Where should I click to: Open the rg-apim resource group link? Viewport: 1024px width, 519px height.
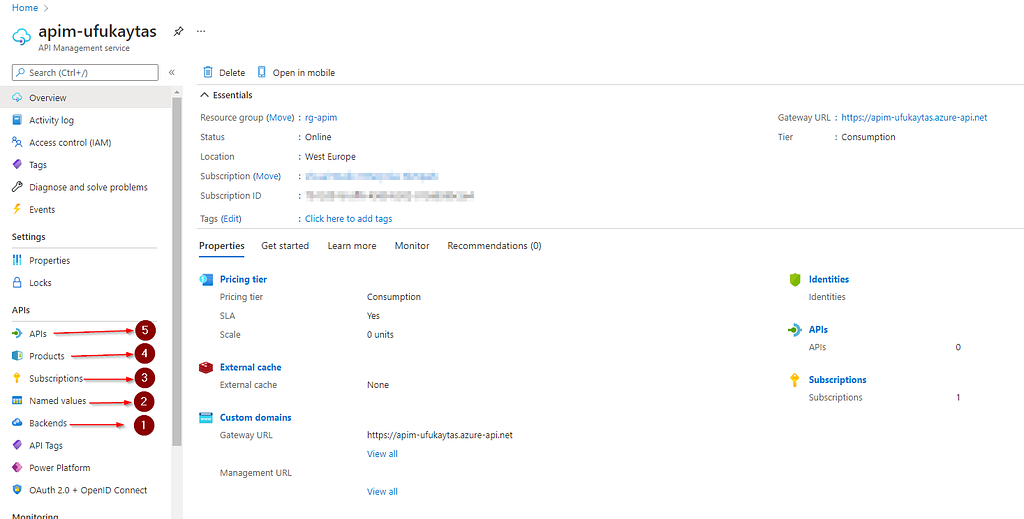tap(321, 118)
